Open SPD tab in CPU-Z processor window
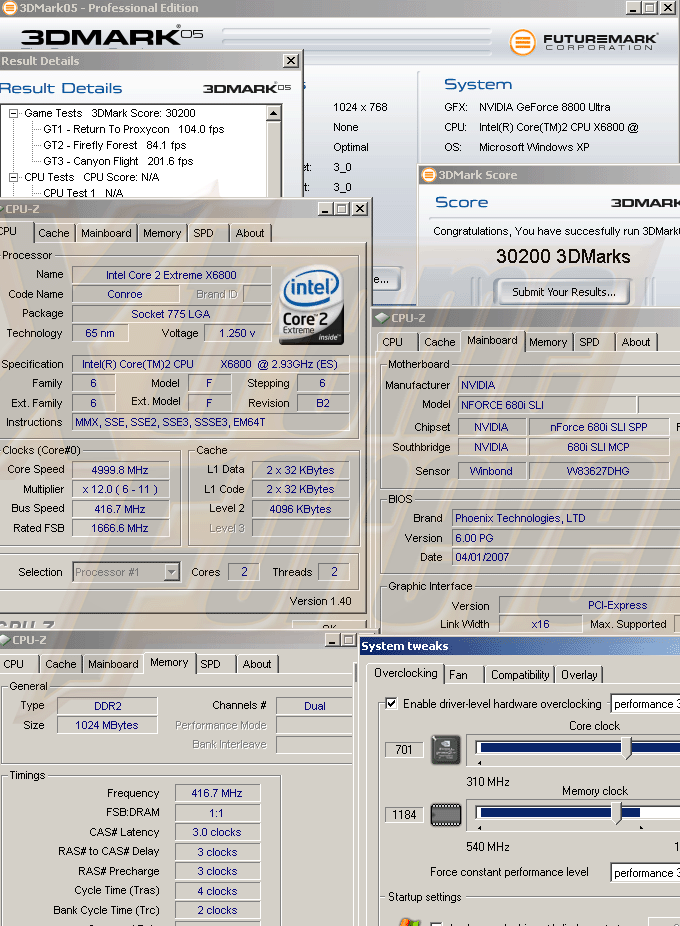Viewport: 680px width, 926px height. [203, 233]
